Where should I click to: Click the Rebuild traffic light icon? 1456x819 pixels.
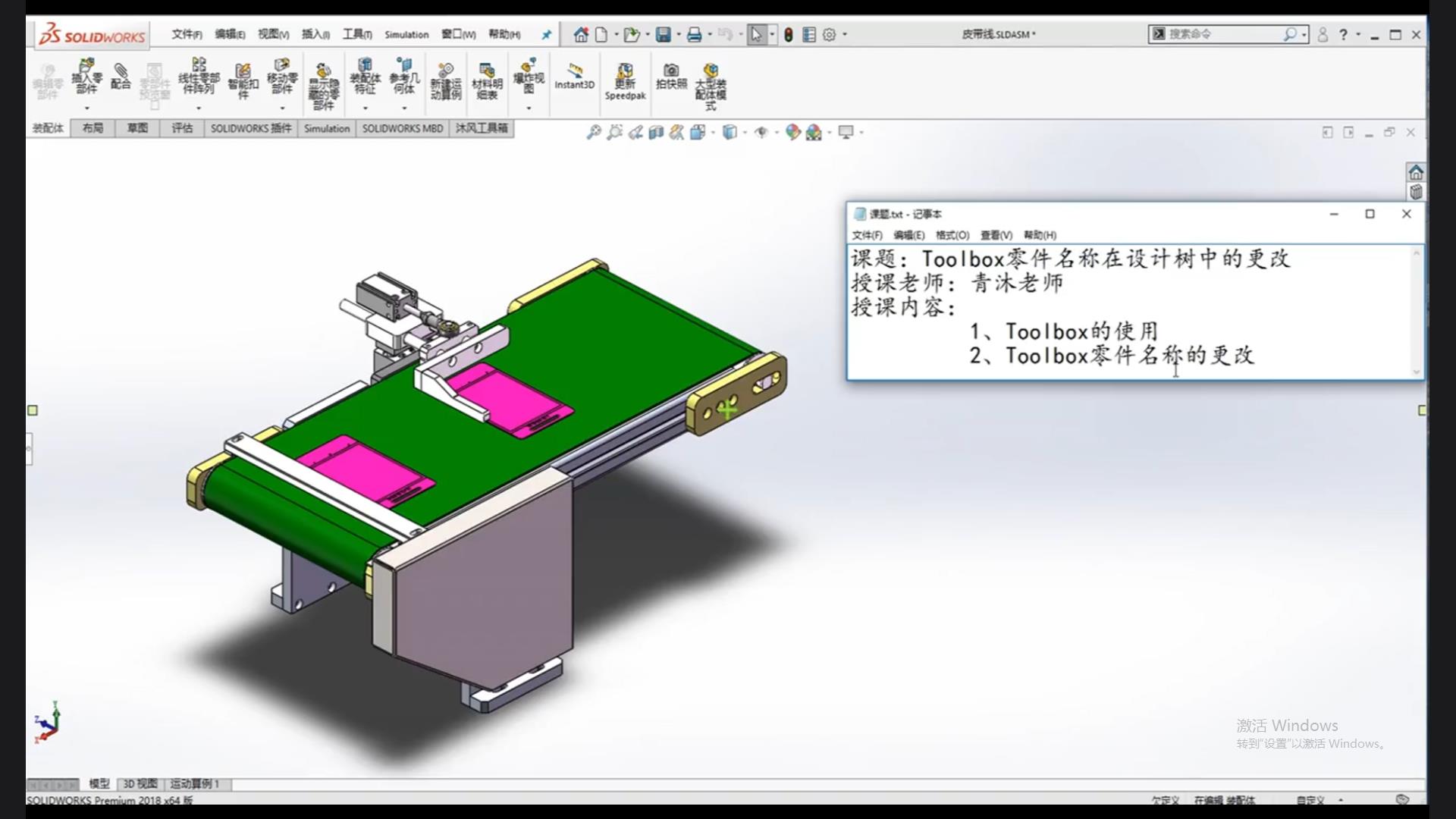tap(789, 35)
